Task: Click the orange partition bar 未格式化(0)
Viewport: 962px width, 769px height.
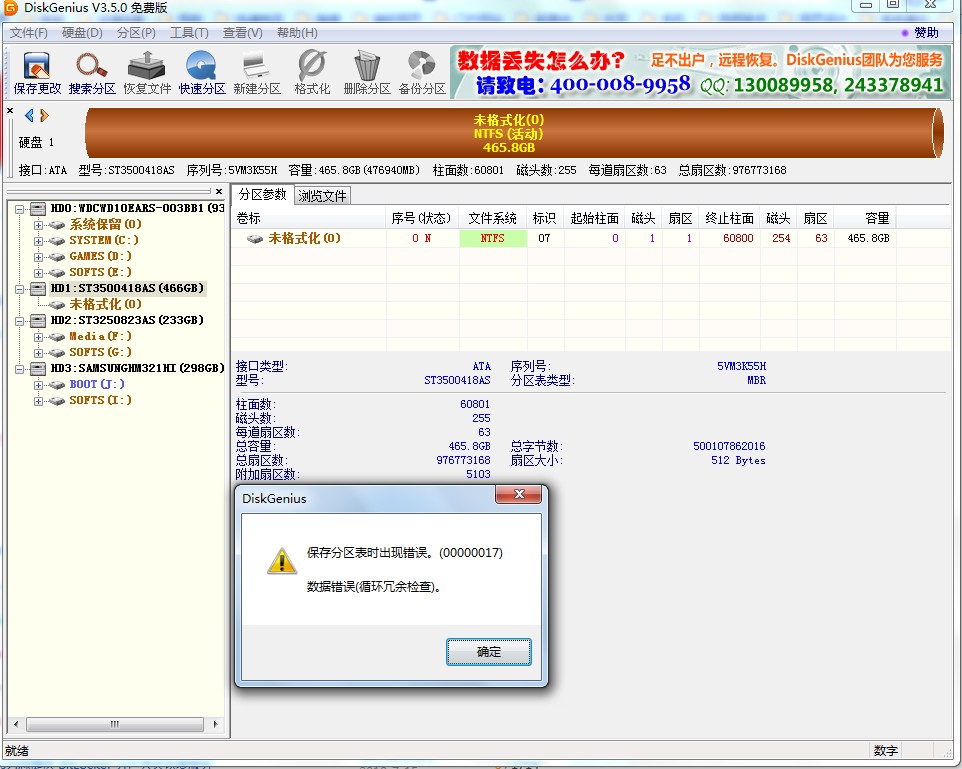Action: 514,133
